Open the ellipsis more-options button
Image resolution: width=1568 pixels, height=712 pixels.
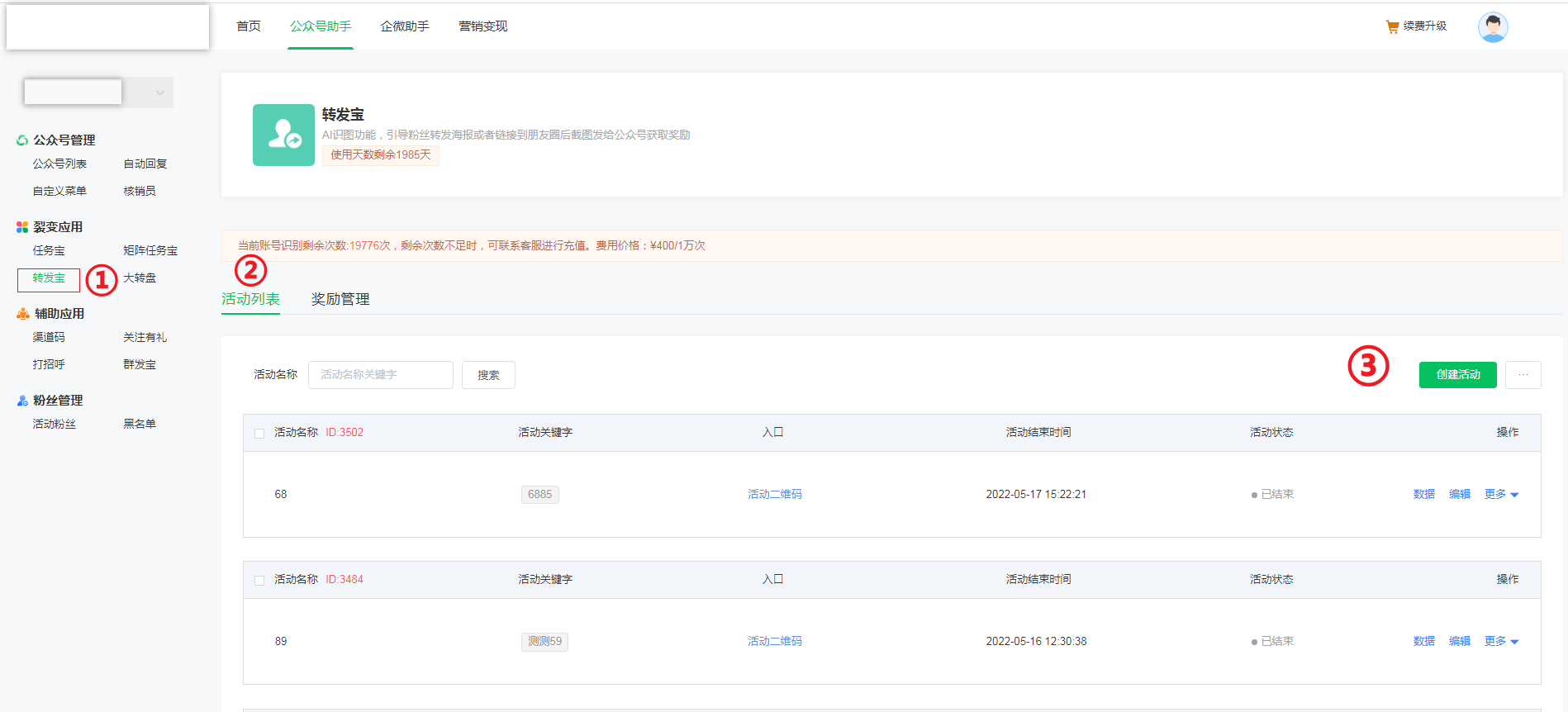(1523, 375)
